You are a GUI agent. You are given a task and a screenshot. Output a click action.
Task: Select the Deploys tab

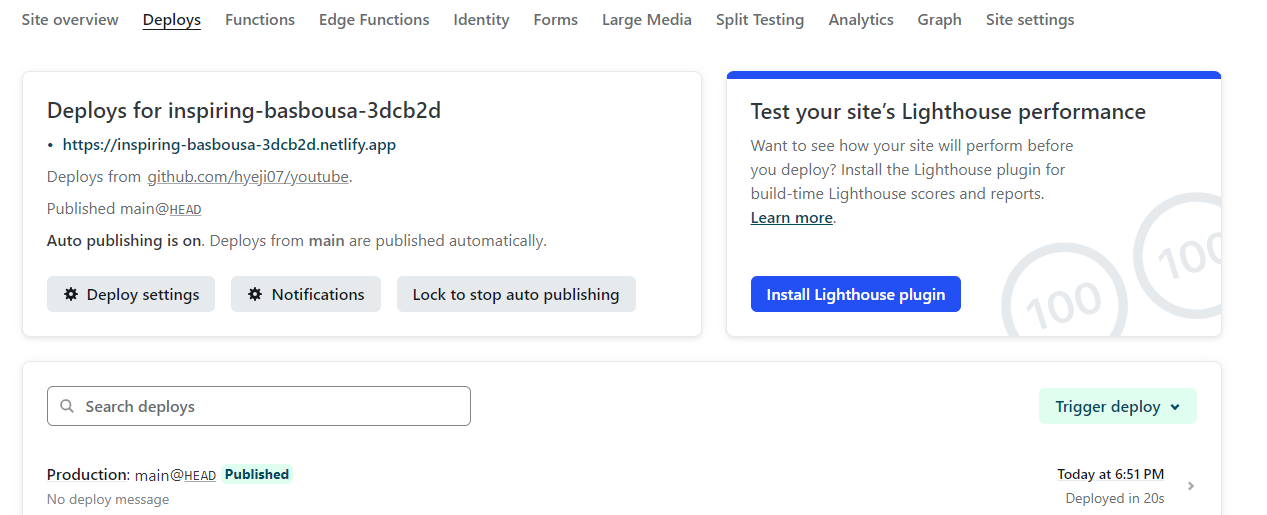click(172, 20)
